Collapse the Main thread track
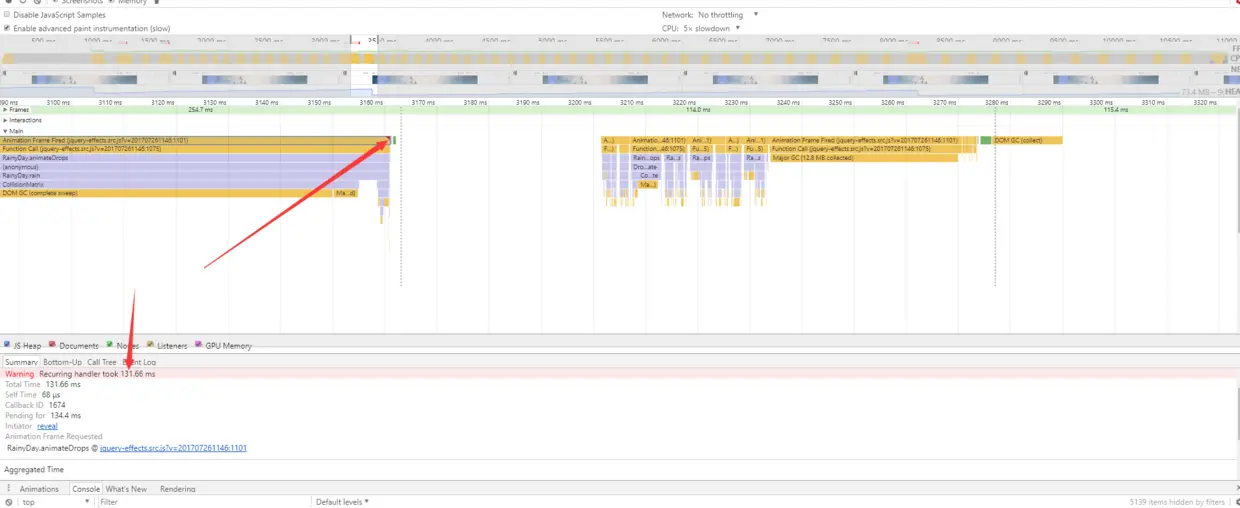This screenshot has width=1240, height=508. (x=5, y=130)
